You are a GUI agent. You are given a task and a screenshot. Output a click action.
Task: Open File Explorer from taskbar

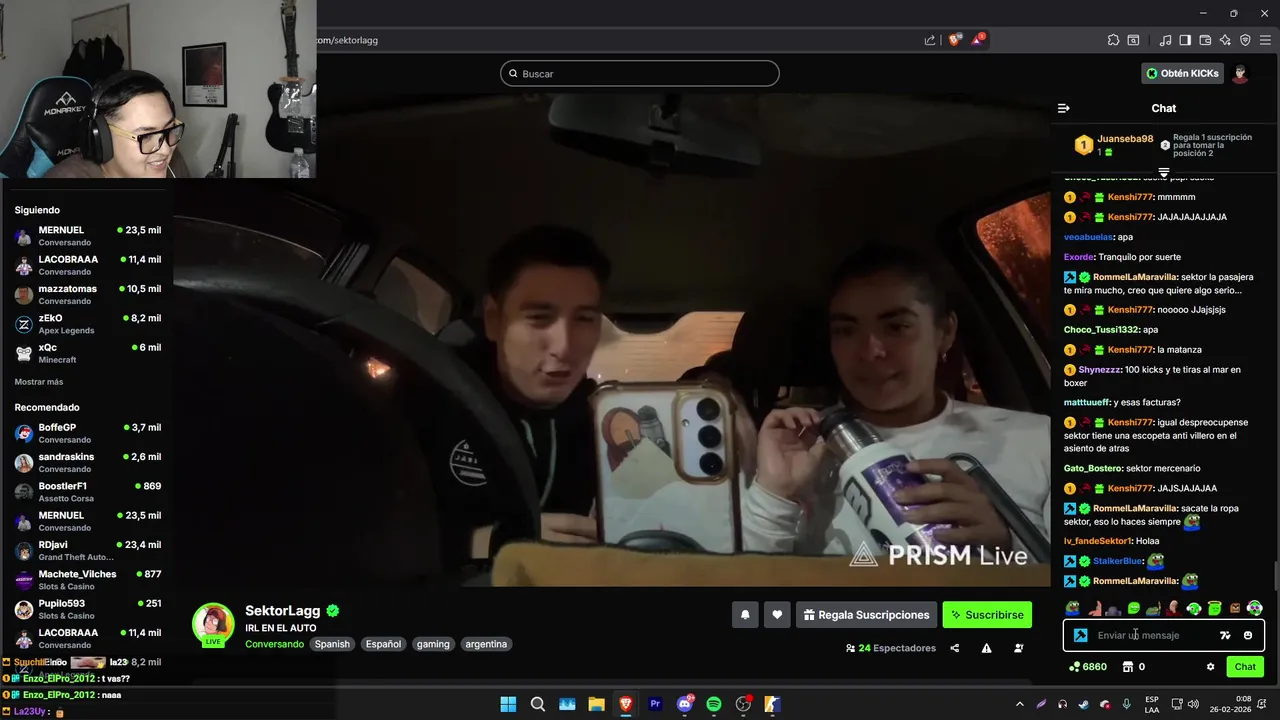[x=596, y=704]
